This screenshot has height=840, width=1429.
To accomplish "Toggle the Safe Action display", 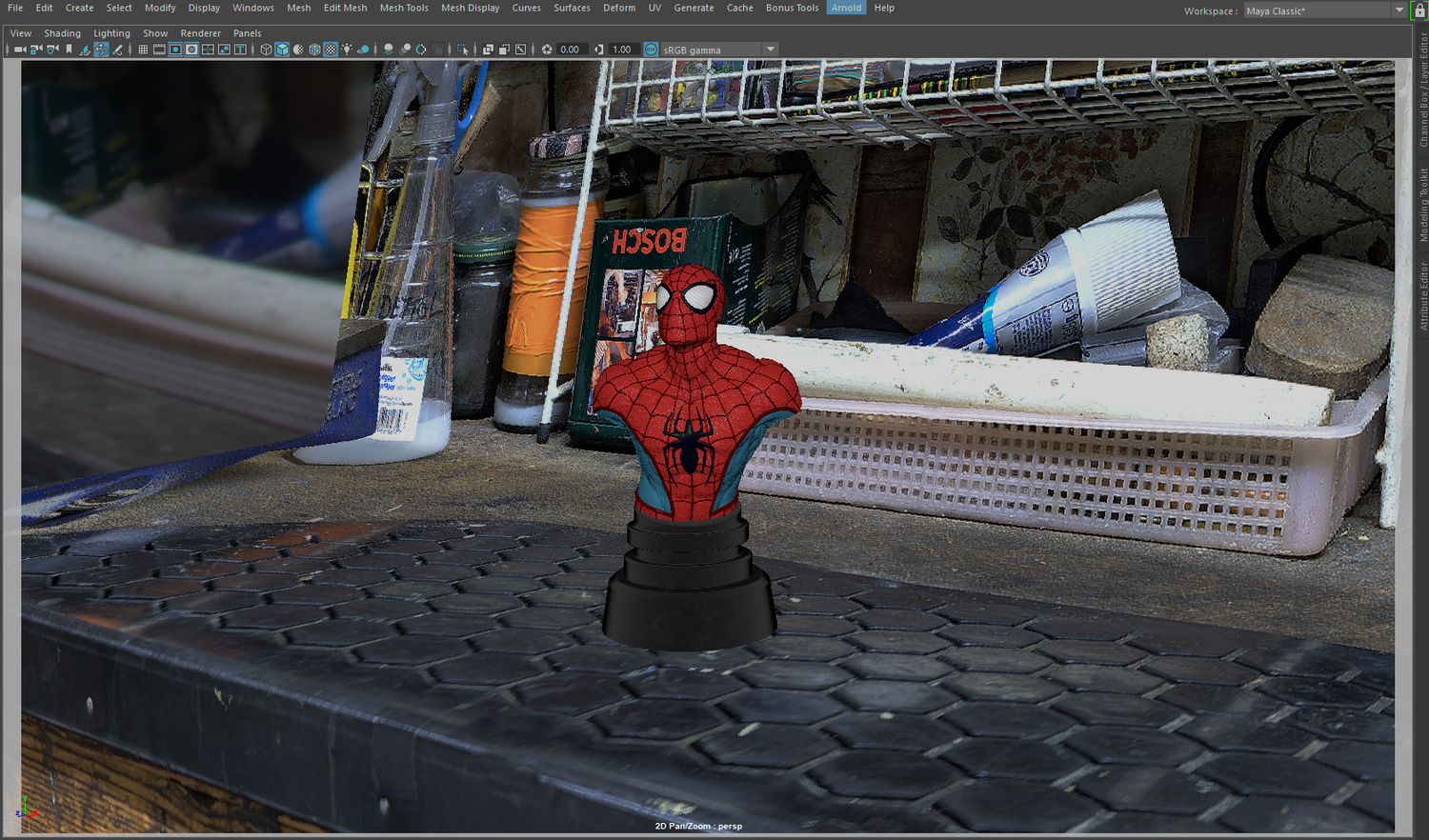I will click(x=224, y=50).
